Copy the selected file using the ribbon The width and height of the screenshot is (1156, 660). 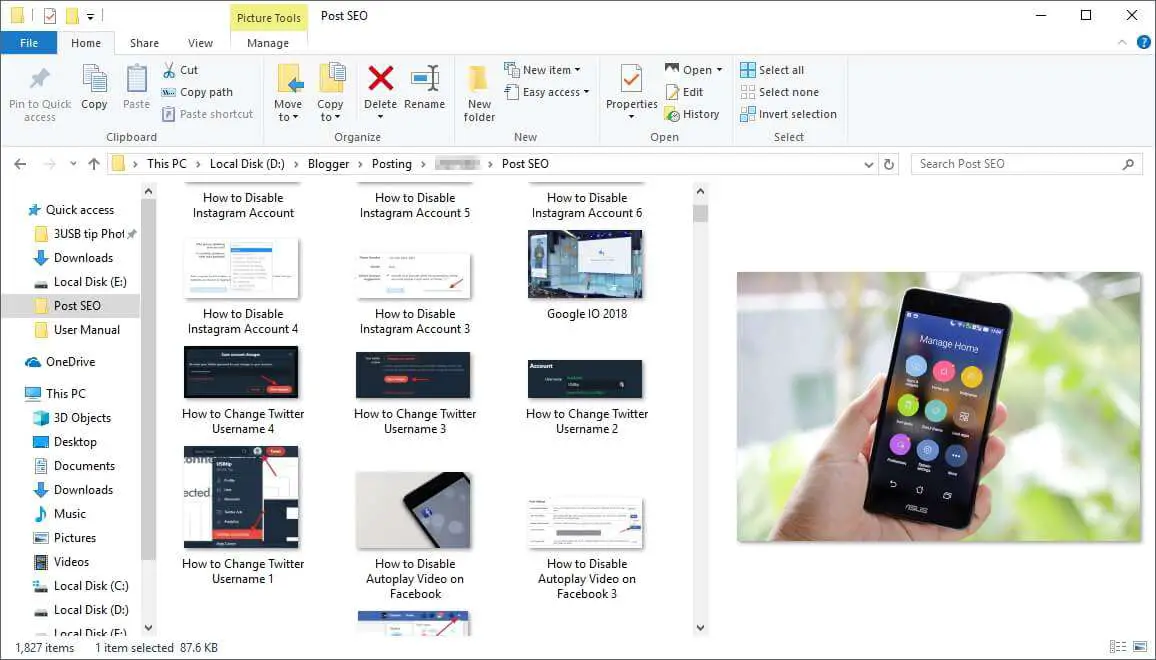pos(94,90)
